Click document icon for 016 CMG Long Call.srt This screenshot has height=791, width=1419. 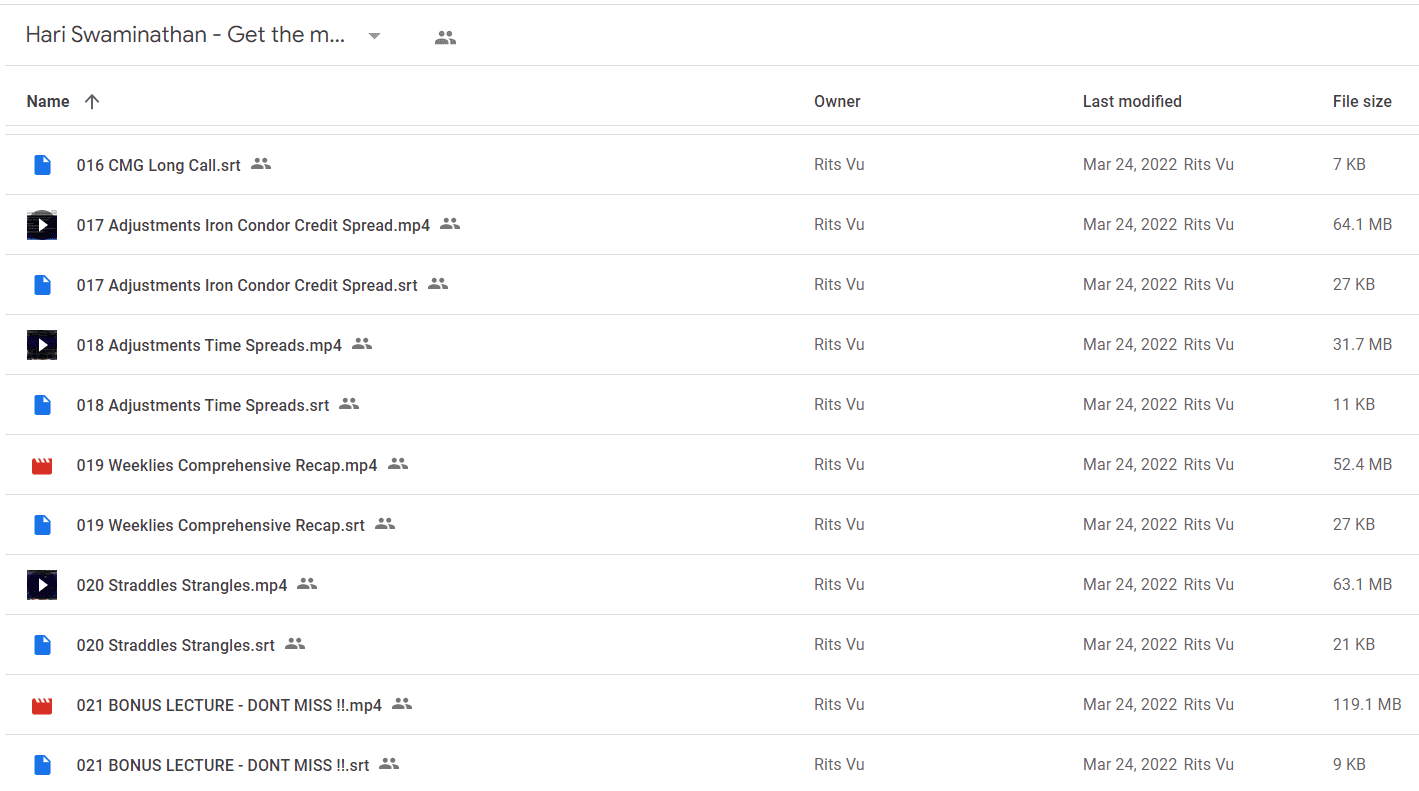click(42, 165)
